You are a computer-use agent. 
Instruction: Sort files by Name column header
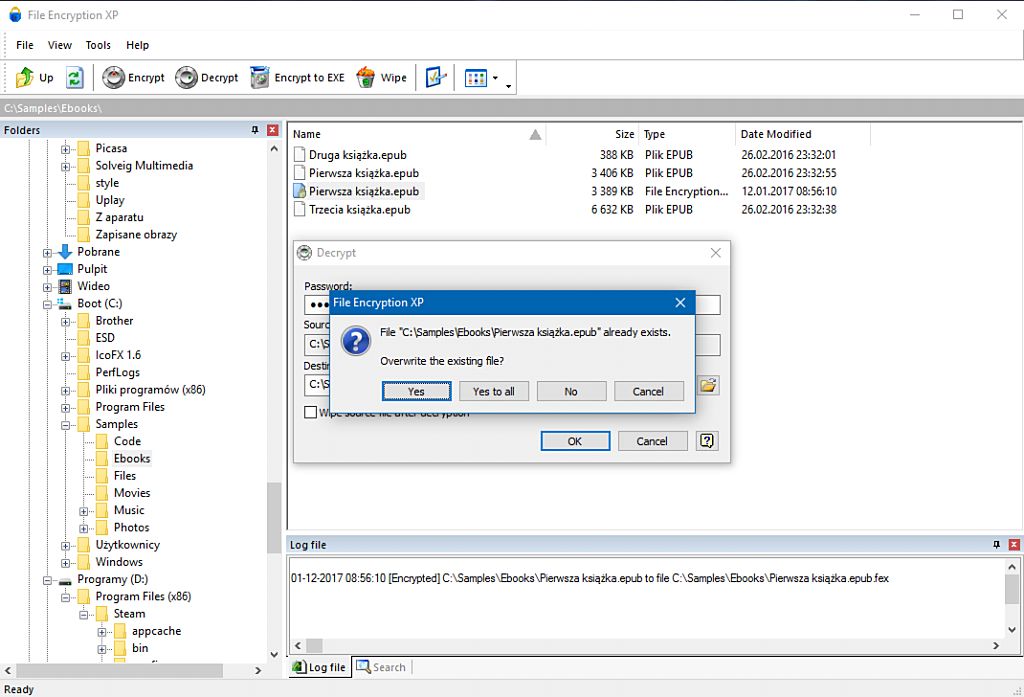pyautogui.click(x=417, y=134)
